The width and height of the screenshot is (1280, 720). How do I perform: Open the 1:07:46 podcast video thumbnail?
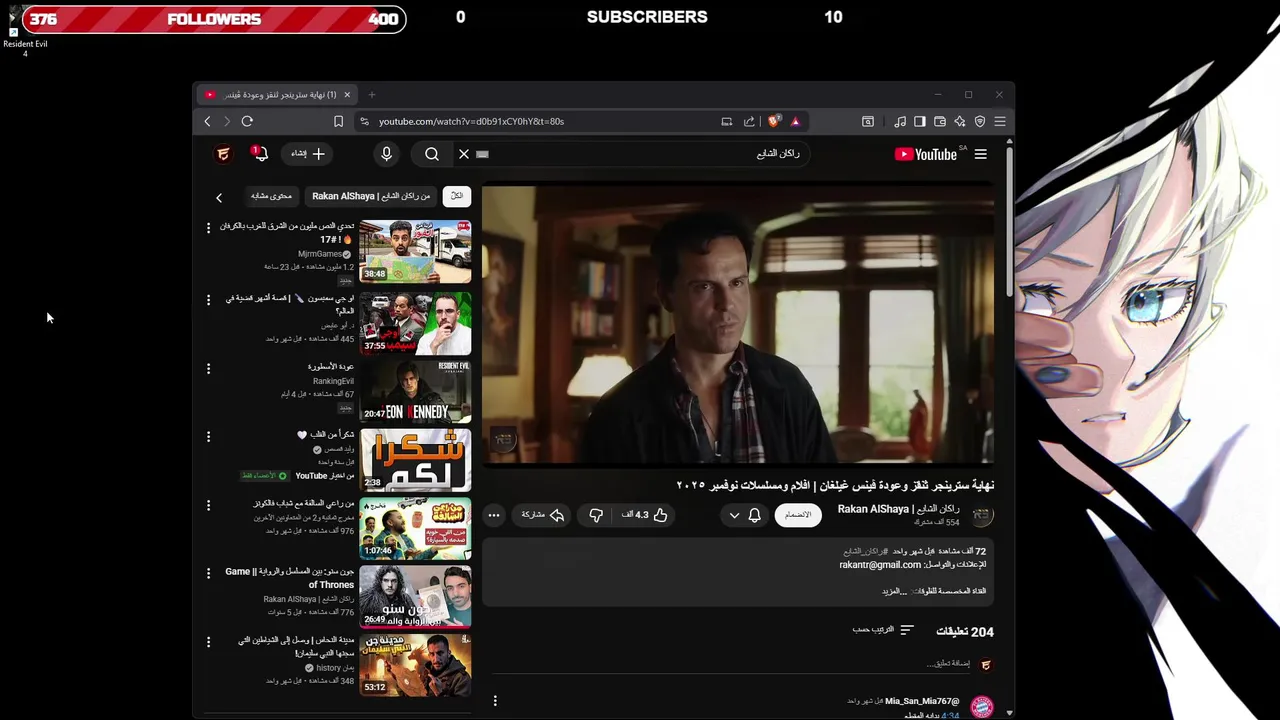pos(415,528)
